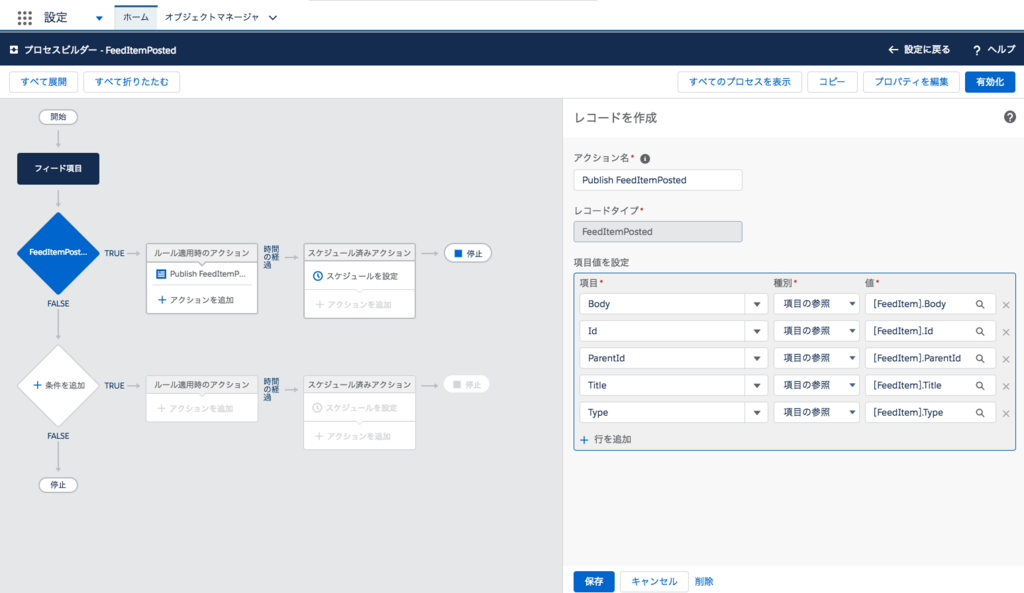1024x593 pixels.
Task: Click the 保存 button
Action: [594, 581]
